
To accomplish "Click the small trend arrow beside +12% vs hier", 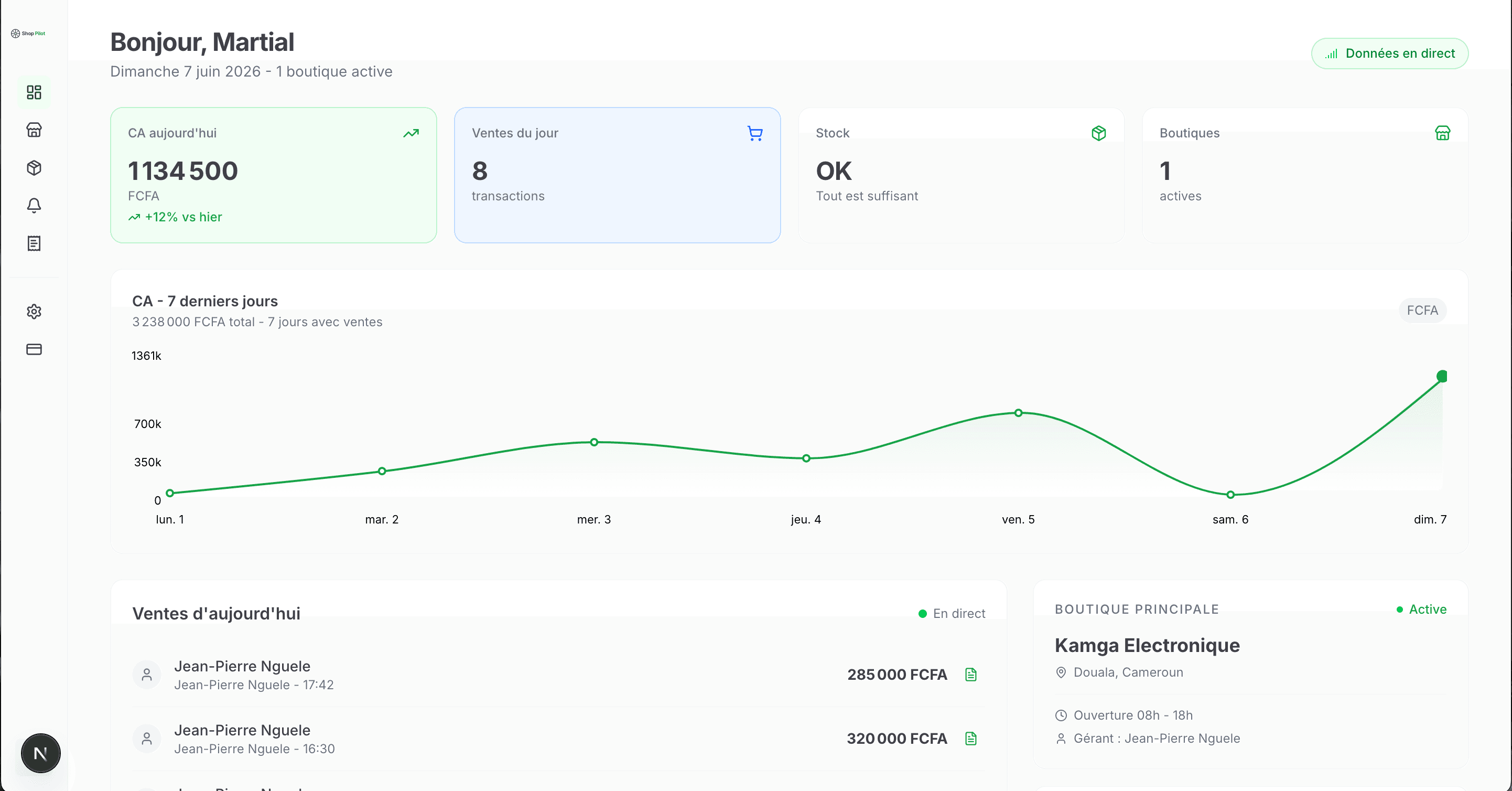I will 134,217.
